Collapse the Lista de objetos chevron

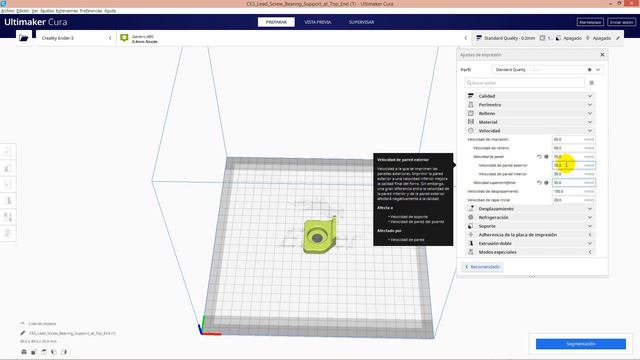22,323
